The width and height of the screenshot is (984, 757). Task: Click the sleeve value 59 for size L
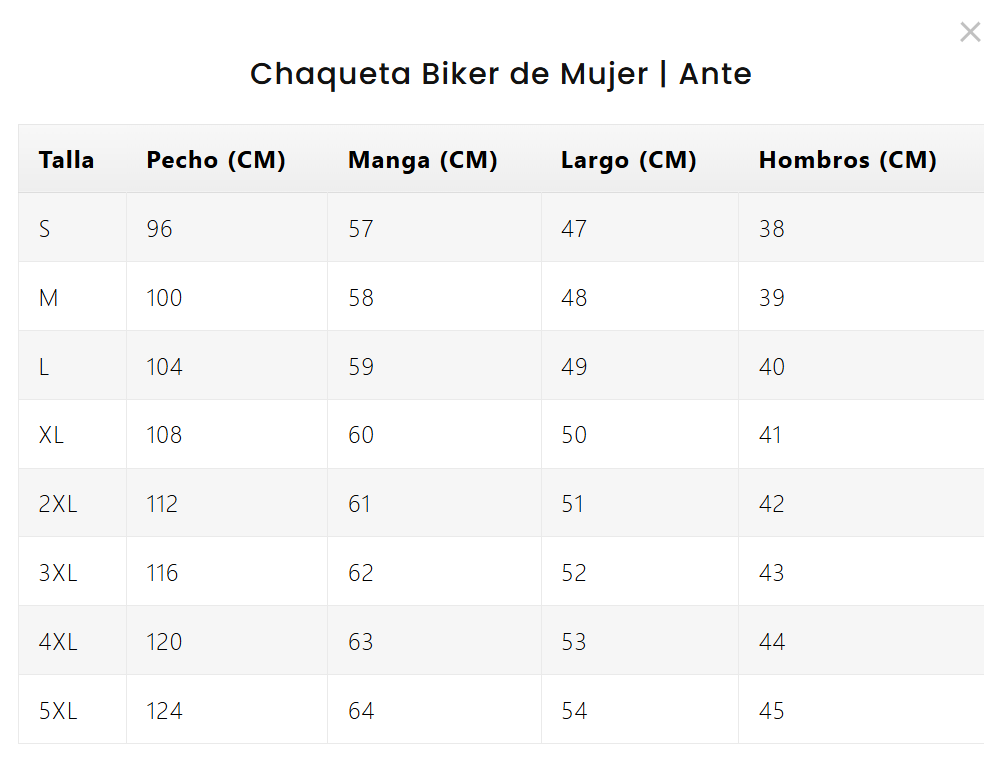pos(359,366)
